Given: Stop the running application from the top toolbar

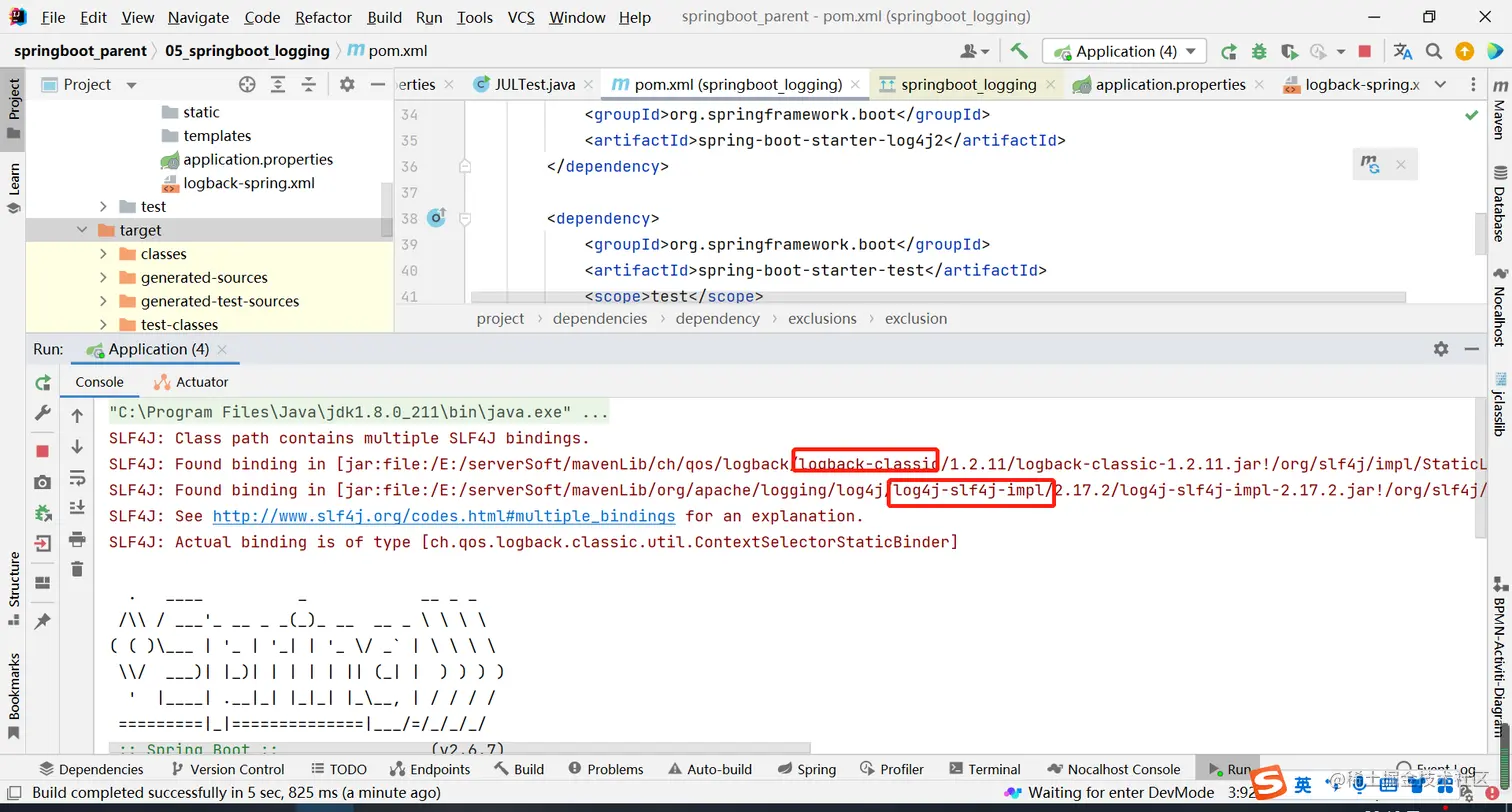Looking at the screenshot, I should [1365, 51].
